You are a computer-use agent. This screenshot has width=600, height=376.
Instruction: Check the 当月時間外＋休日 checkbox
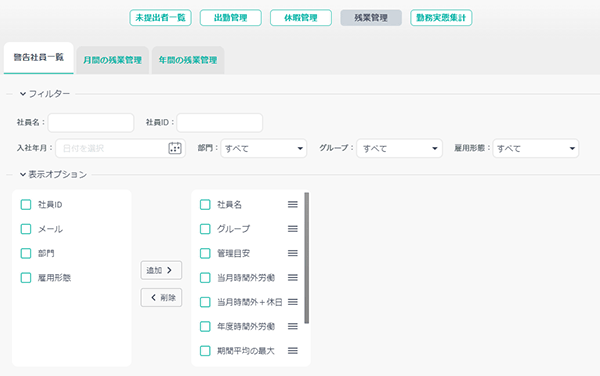(x=205, y=302)
